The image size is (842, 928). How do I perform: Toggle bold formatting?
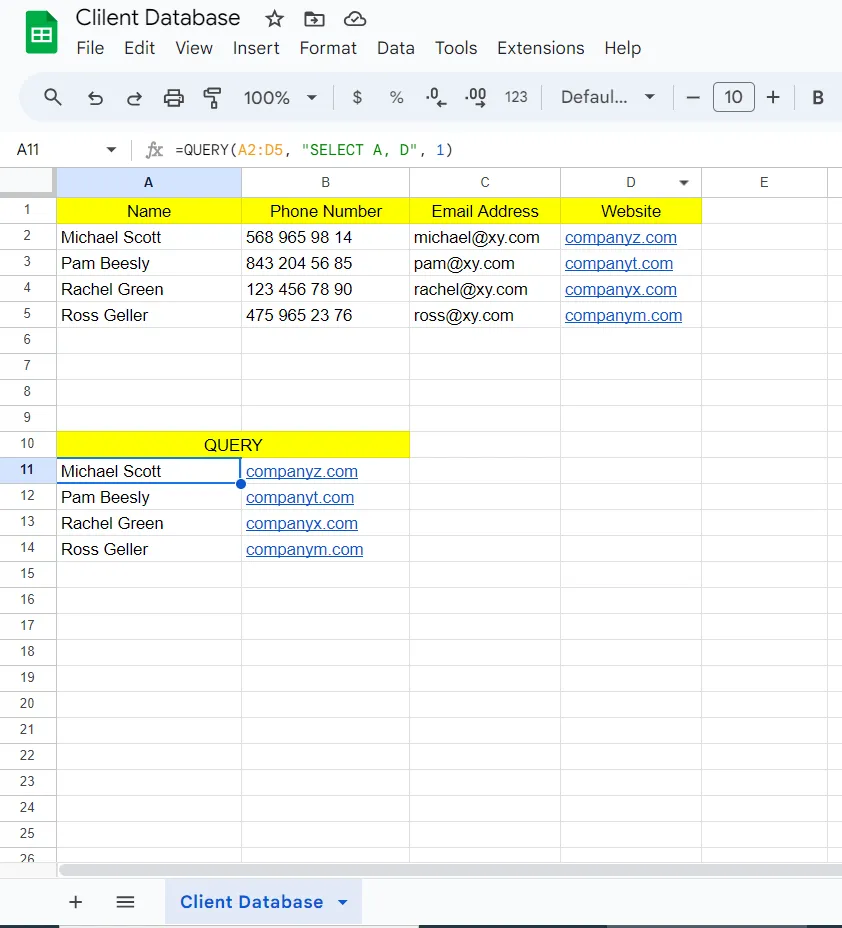click(818, 97)
